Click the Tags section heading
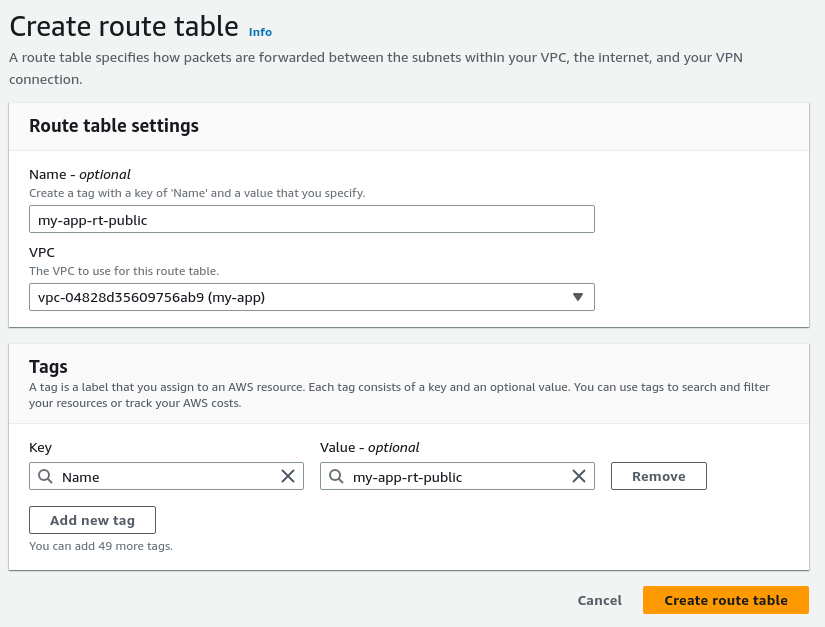Screen dimensions: 825x627 click(x=48, y=367)
